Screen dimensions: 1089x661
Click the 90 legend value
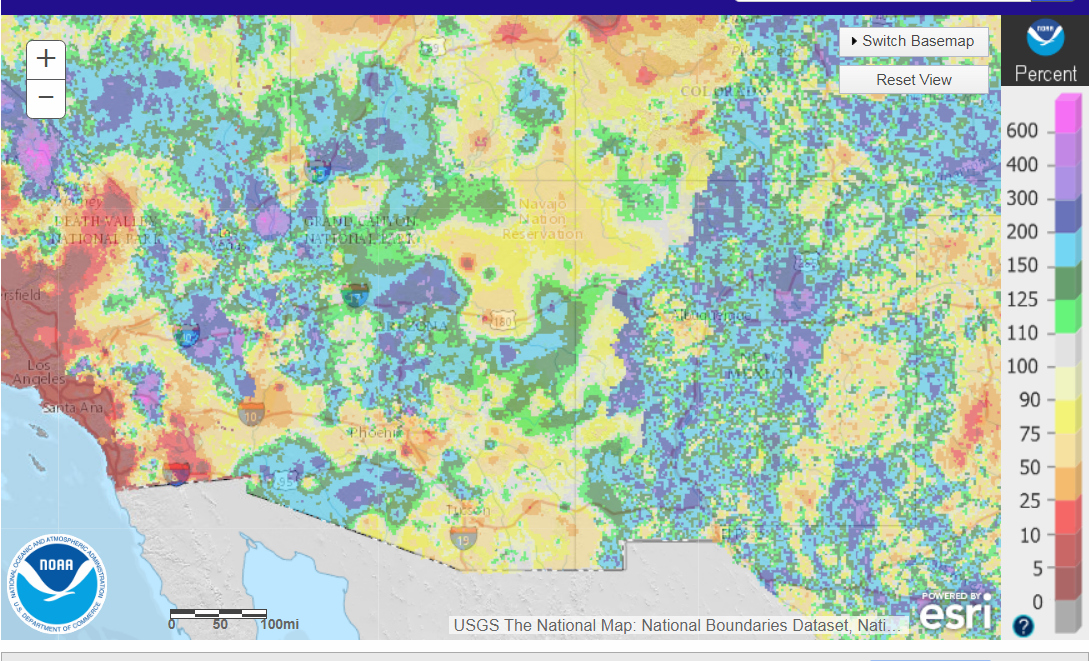(x=1029, y=400)
